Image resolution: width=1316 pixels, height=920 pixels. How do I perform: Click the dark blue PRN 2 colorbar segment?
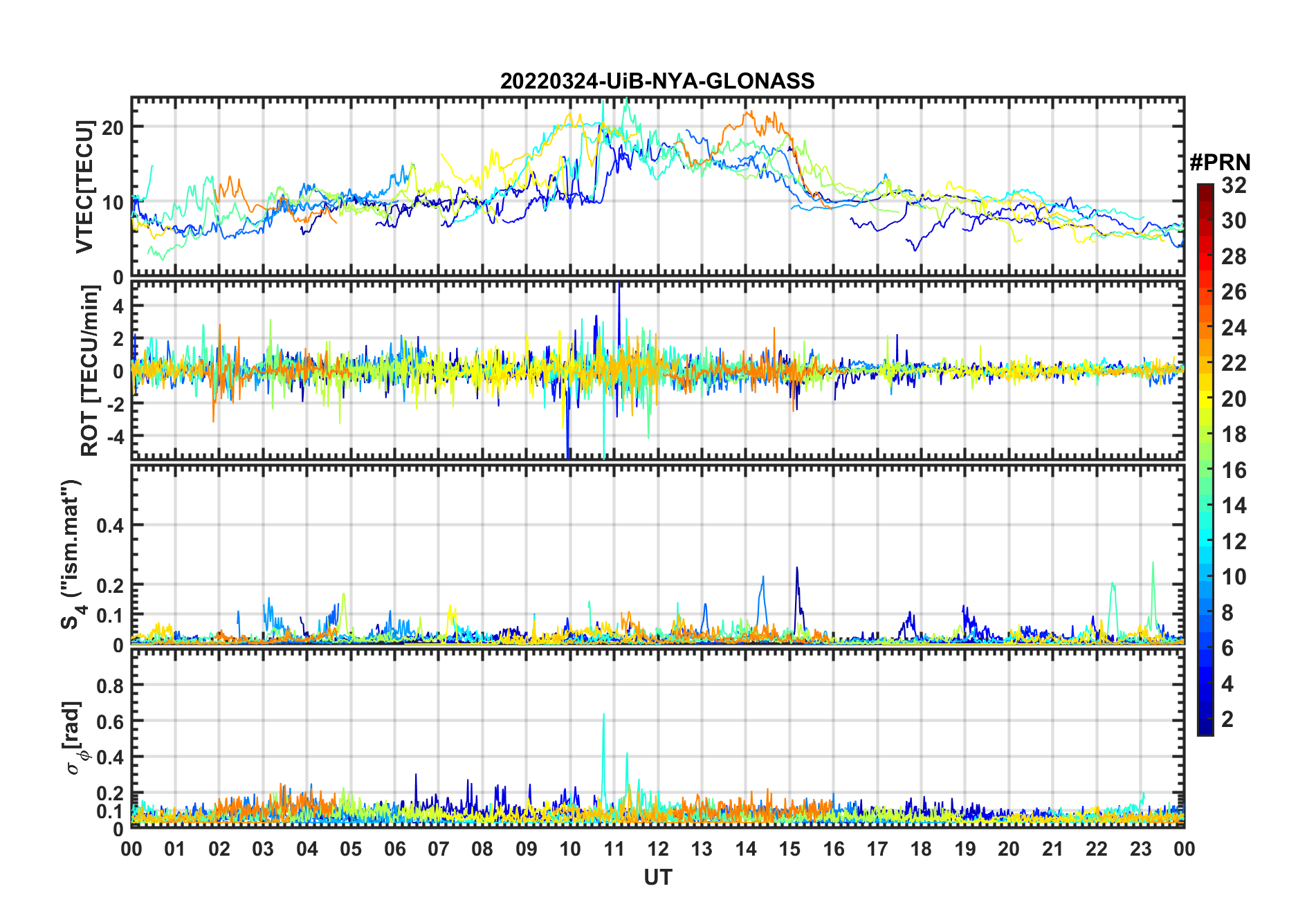pyautogui.click(x=1205, y=718)
